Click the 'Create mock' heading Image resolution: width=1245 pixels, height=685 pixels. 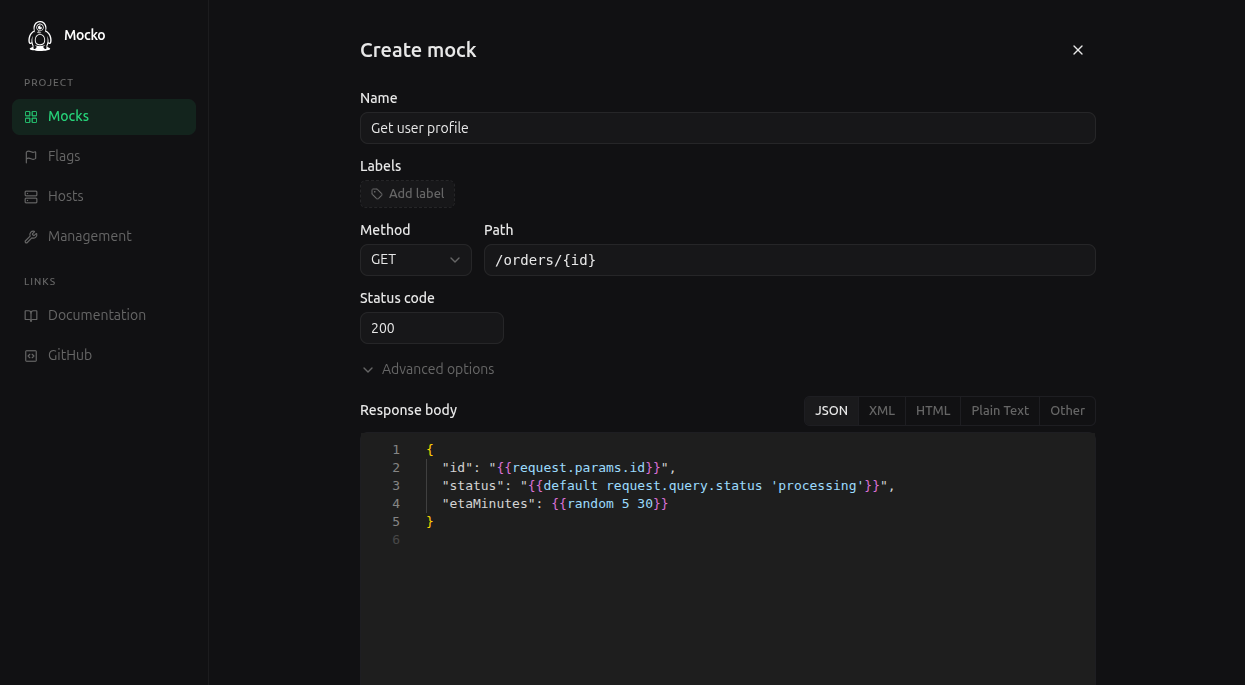click(418, 50)
